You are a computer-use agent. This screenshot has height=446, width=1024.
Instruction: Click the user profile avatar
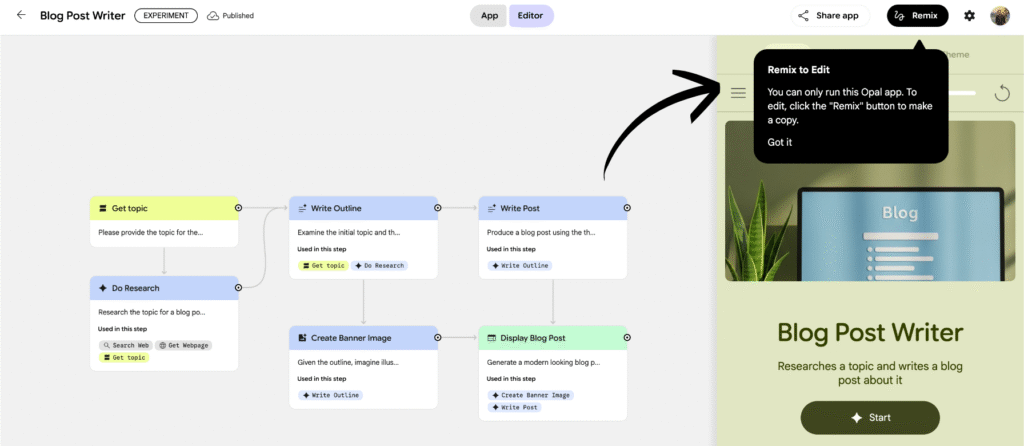tap(1000, 15)
